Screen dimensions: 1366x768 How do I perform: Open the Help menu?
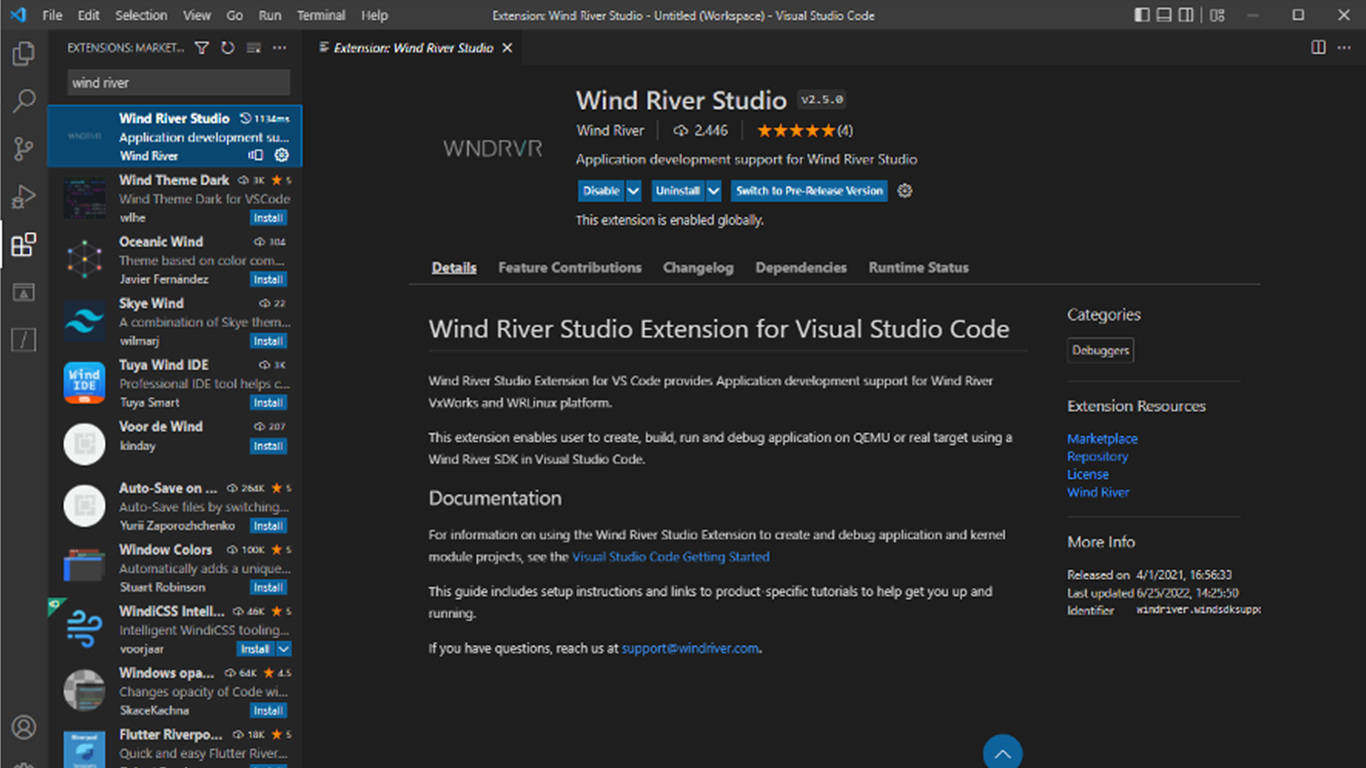[375, 15]
